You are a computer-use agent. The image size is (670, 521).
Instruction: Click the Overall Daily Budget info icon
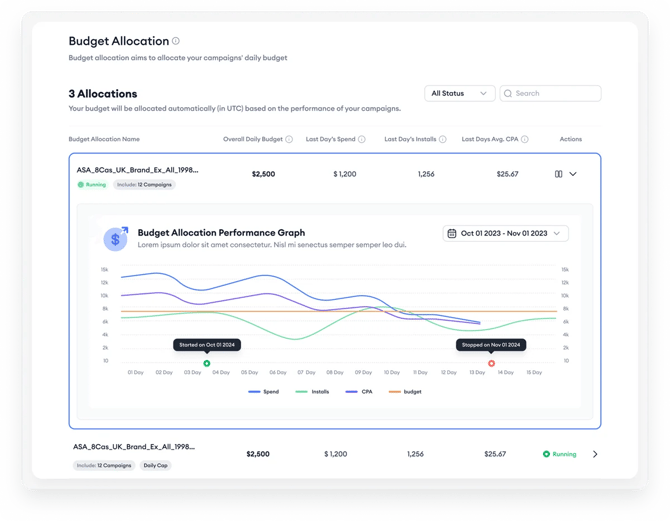[x=289, y=140]
